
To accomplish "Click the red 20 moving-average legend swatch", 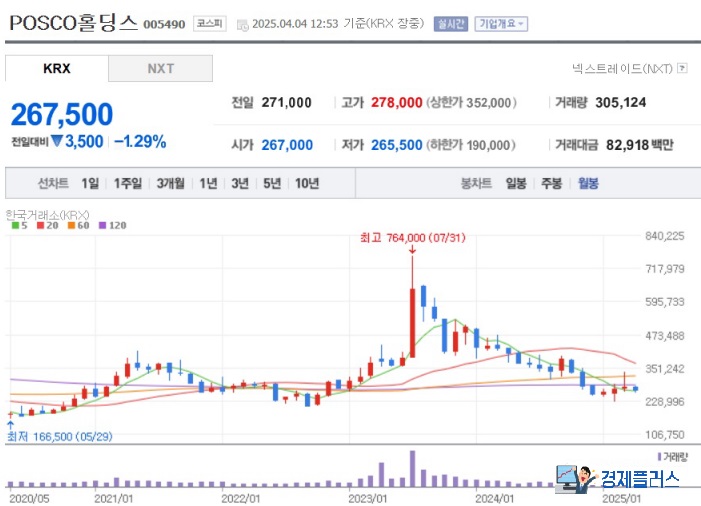I will click(40, 225).
